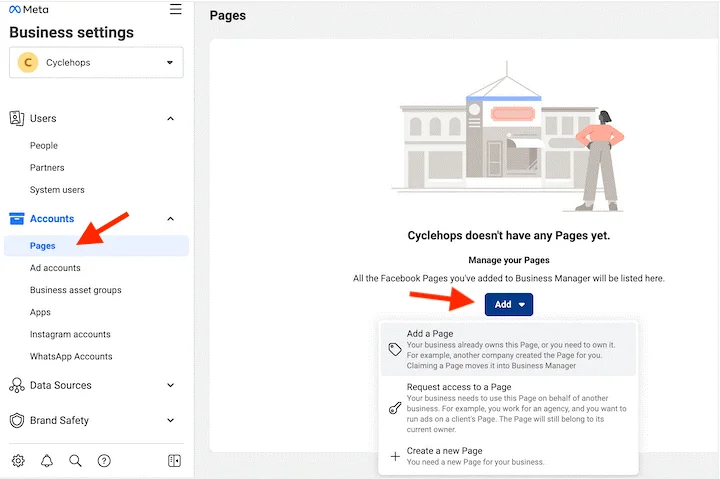
Task: Click the Meta logo
Action: click(x=28, y=10)
